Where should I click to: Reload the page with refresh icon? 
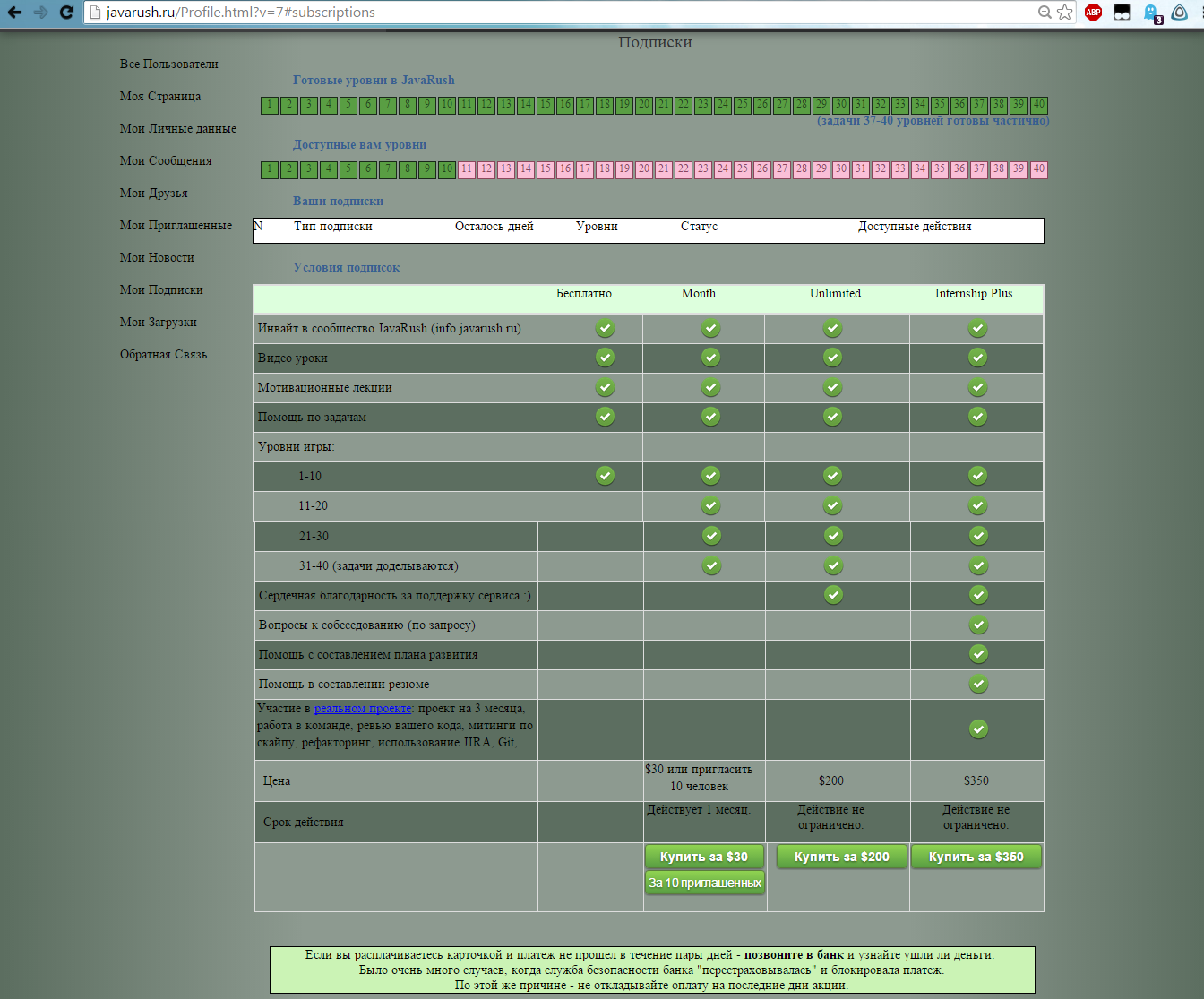click(x=66, y=13)
